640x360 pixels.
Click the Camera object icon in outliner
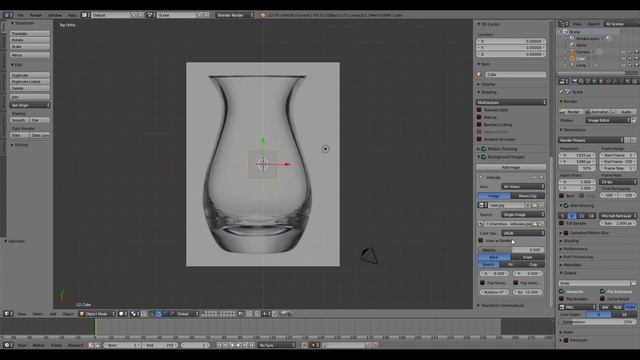572,52
